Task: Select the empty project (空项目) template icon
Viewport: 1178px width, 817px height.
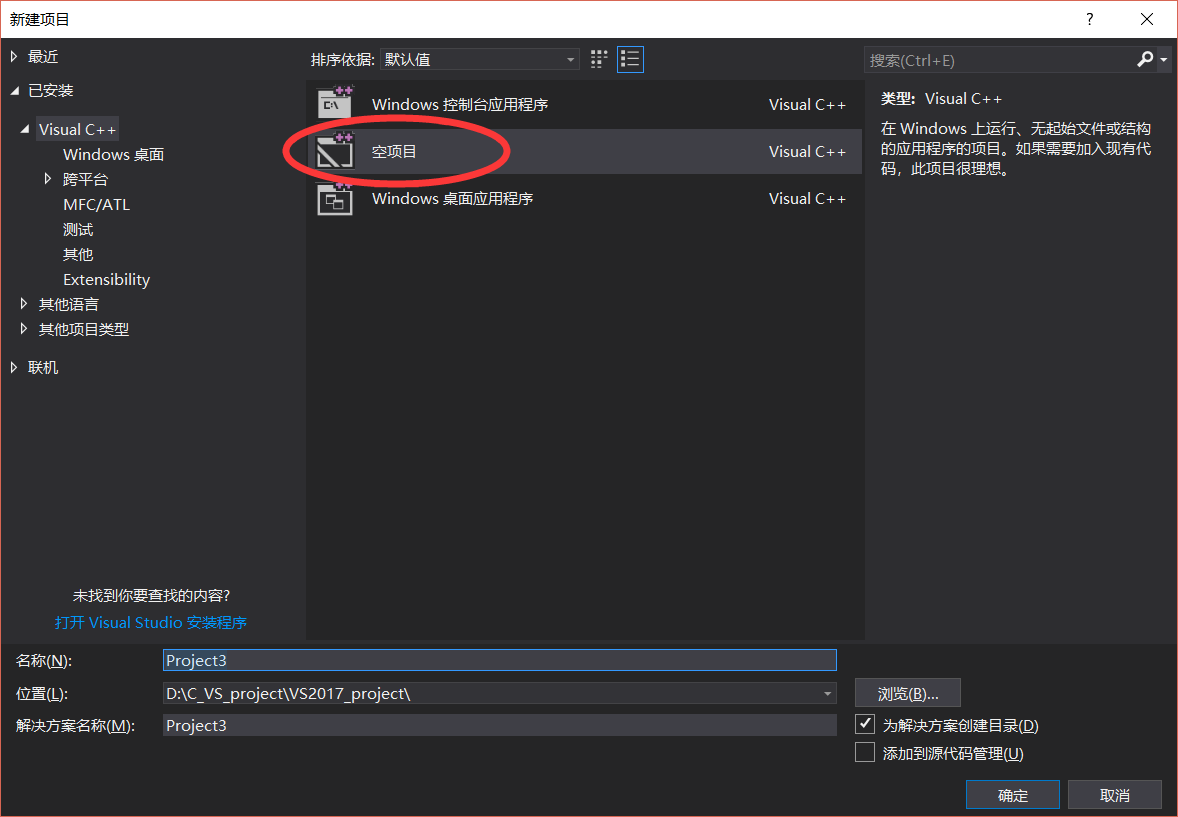Action: click(x=335, y=150)
